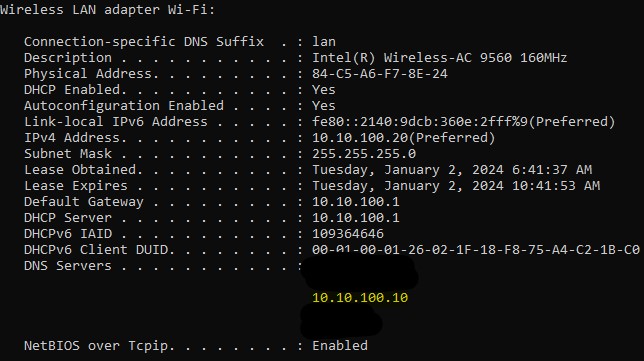Screen dimensions: 644x361
Task: Click the Lease Expires timestamp
Action: point(456,186)
